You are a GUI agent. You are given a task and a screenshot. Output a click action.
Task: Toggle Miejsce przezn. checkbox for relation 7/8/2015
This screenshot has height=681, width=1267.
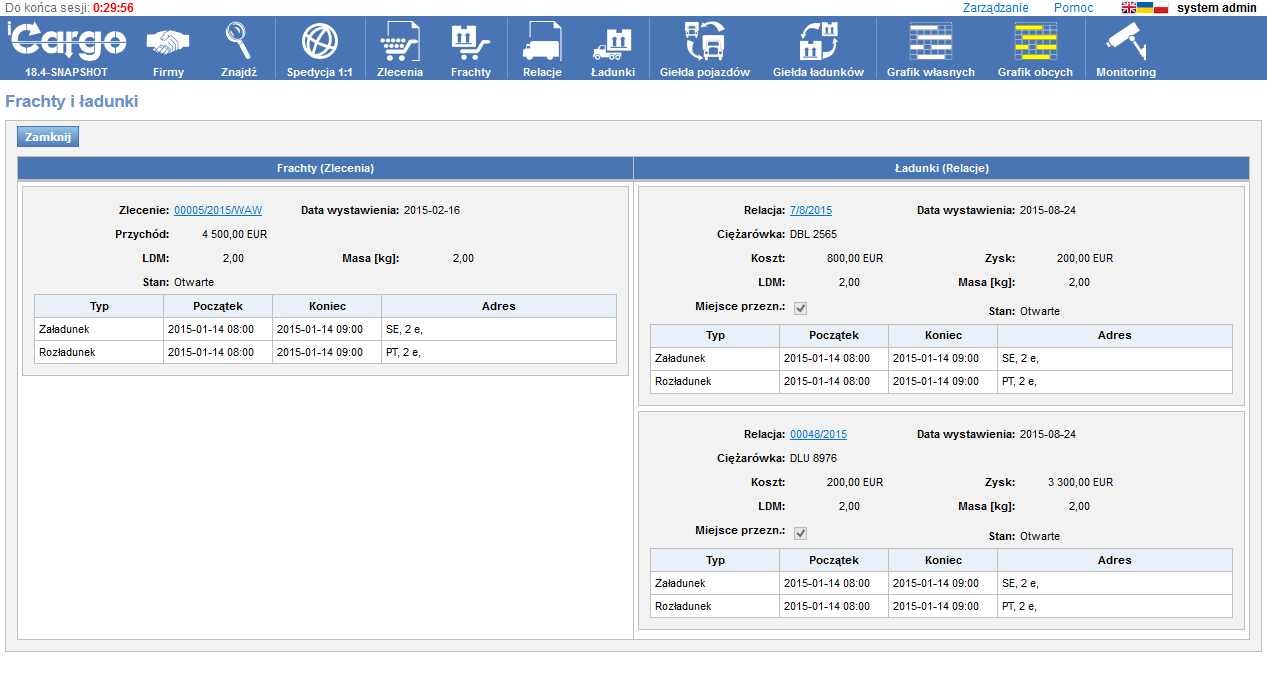pyautogui.click(x=800, y=308)
